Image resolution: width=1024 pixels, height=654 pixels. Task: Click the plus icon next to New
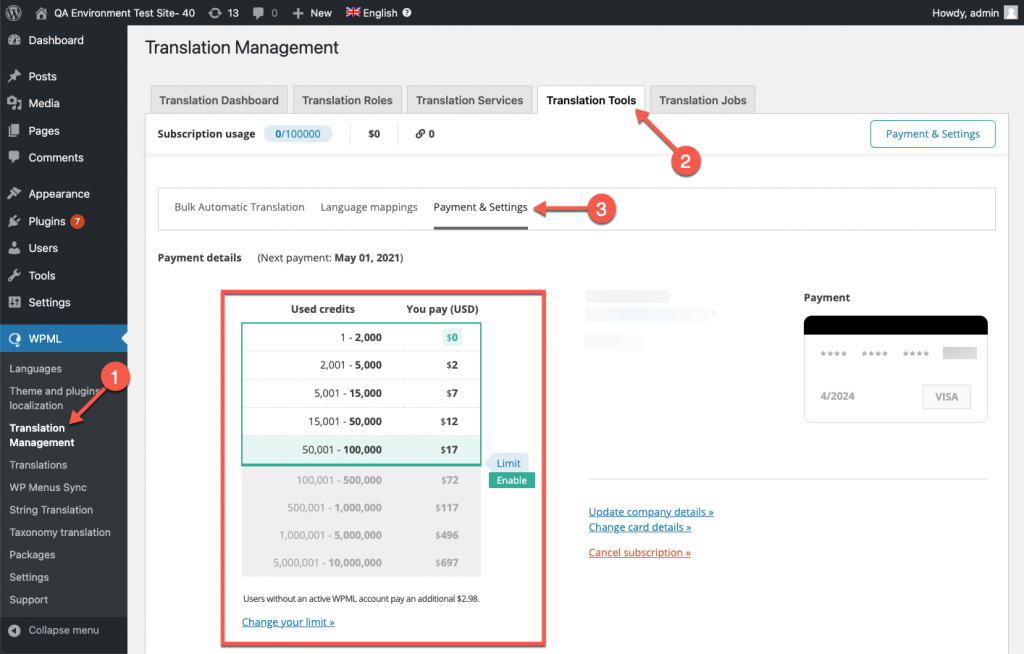coord(298,13)
